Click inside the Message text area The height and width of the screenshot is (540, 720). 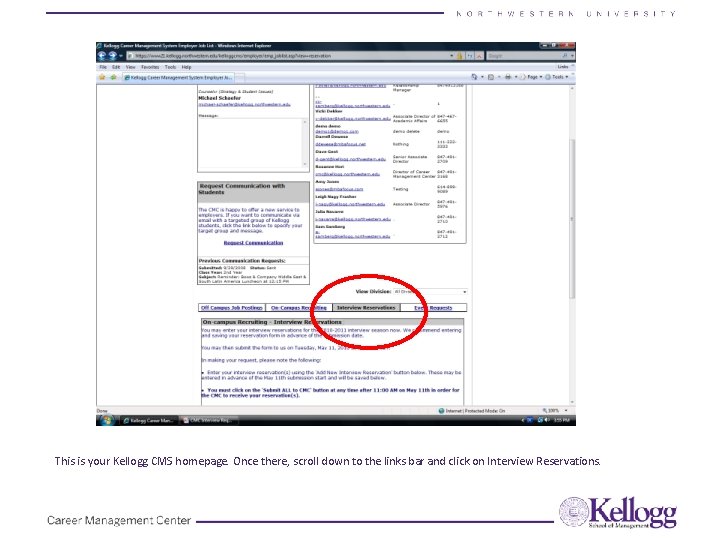click(x=250, y=143)
